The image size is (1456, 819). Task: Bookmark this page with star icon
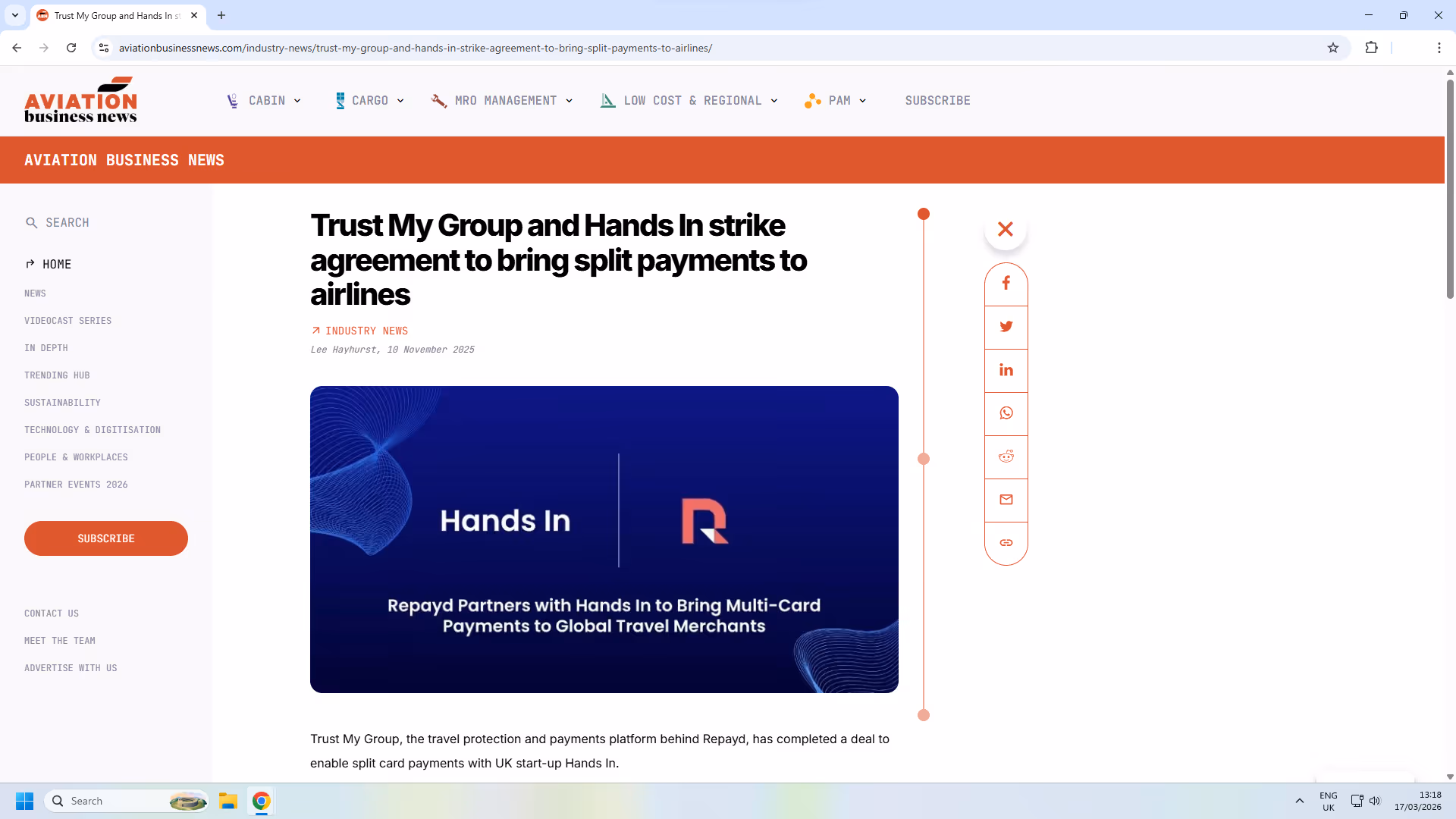click(x=1333, y=48)
